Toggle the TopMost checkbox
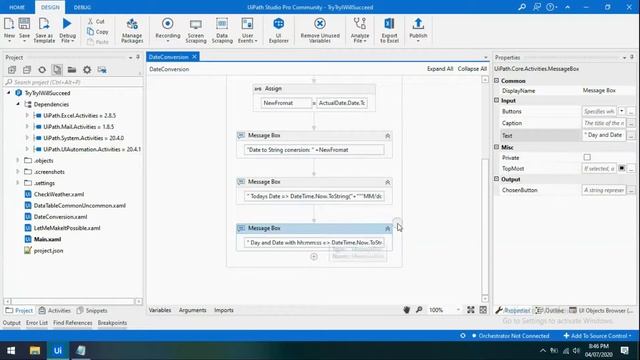Viewport: 640px width, 360px height. 622,168
